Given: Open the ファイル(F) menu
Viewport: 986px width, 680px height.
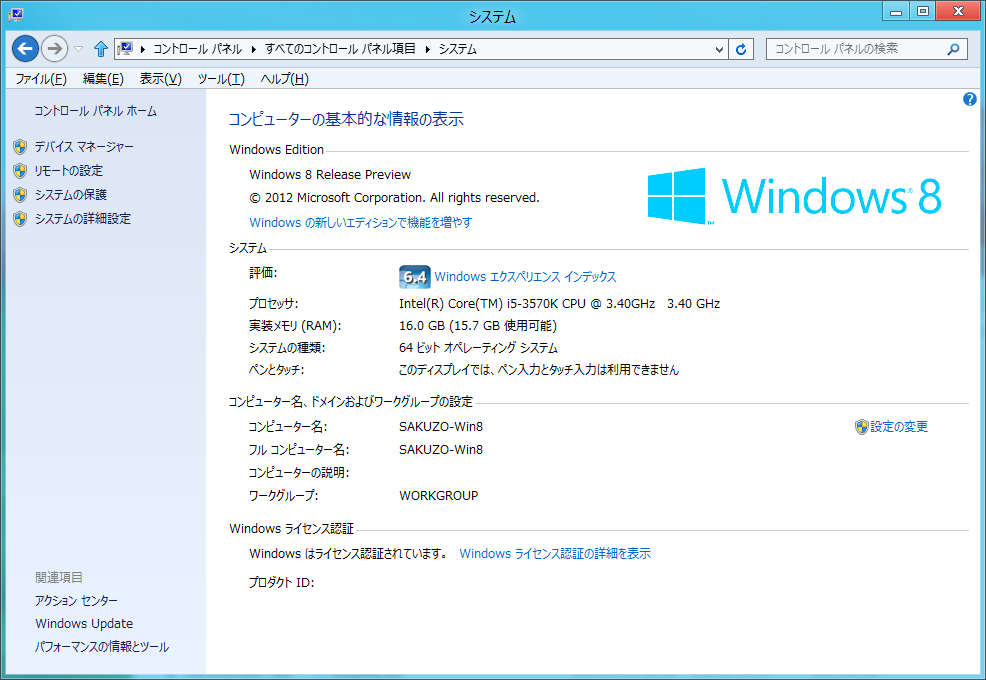Looking at the screenshot, I should pos(41,79).
